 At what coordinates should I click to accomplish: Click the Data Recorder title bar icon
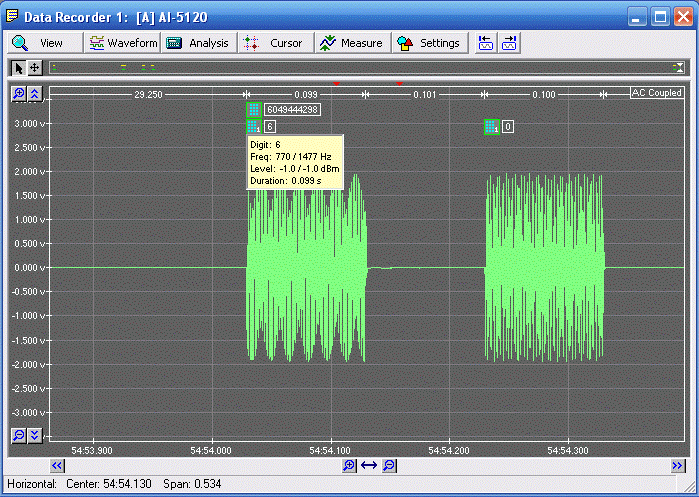[x=12, y=16]
